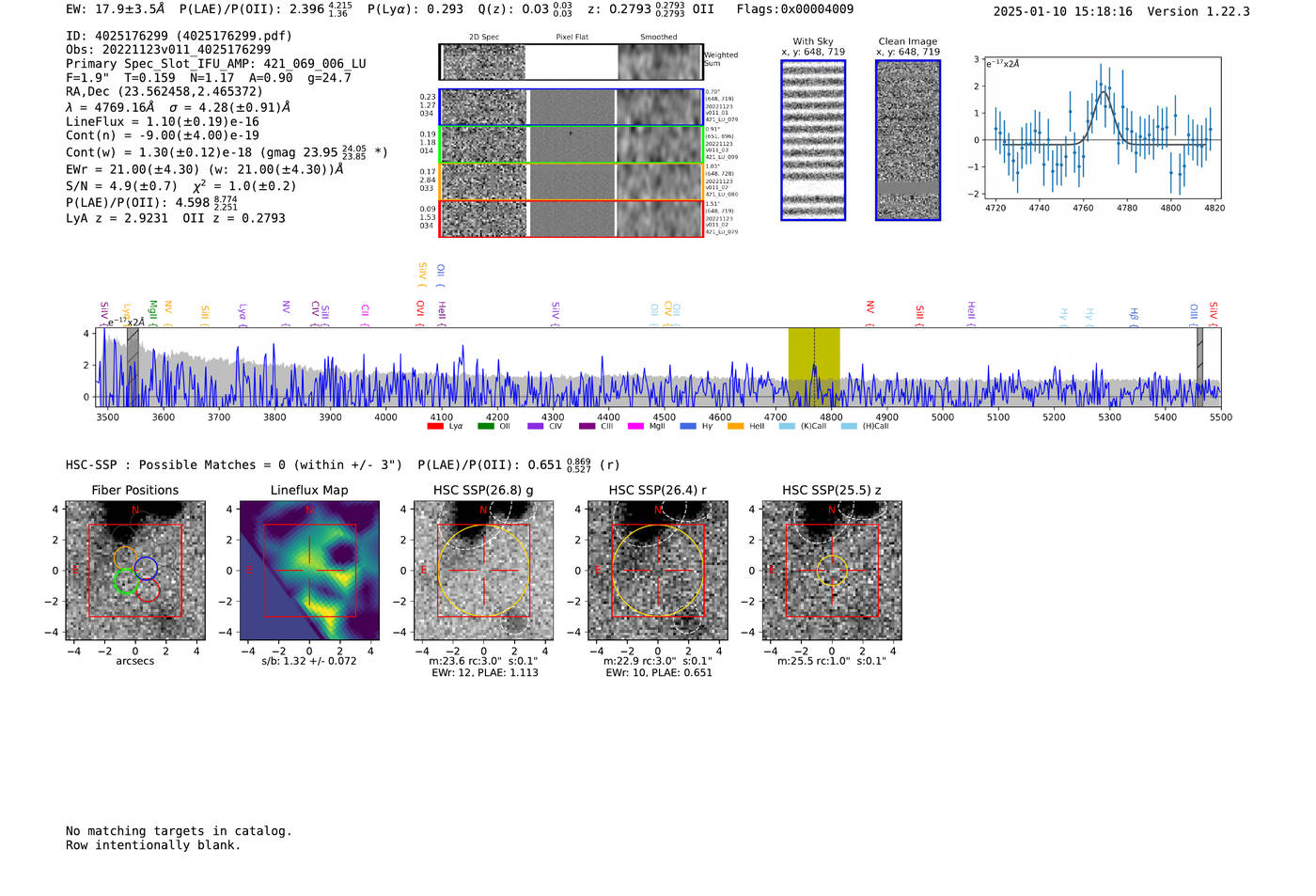The height and width of the screenshot is (896, 1316).
Task: Click the EWr: 12, PLAE: 1.113 caption
Action: pyautogui.click(x=485, y=673)
